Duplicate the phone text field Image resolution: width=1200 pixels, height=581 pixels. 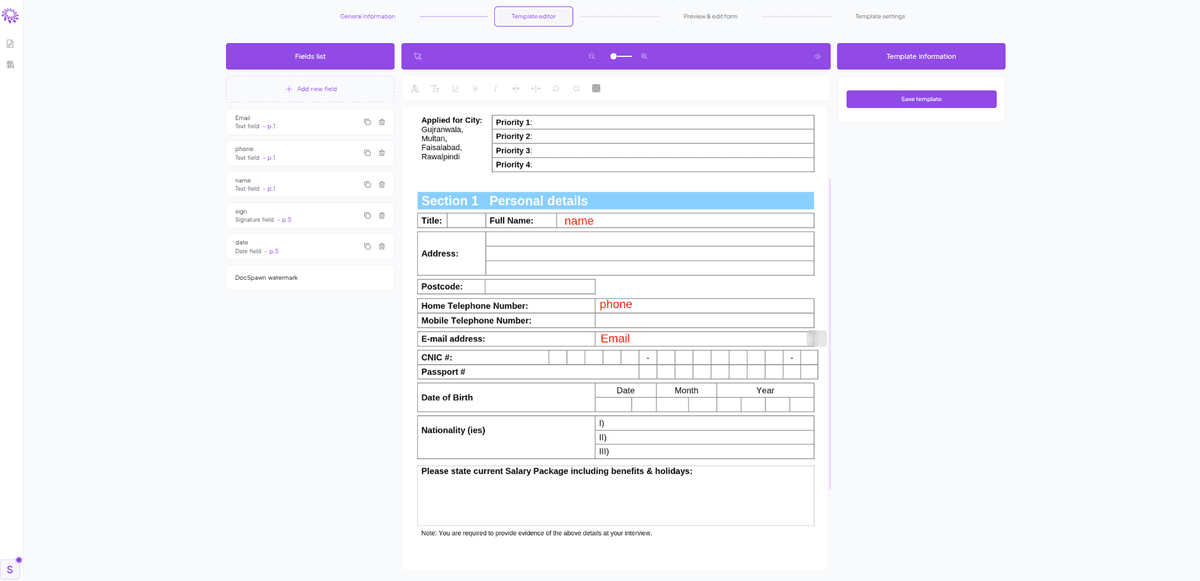pos(365,152)
